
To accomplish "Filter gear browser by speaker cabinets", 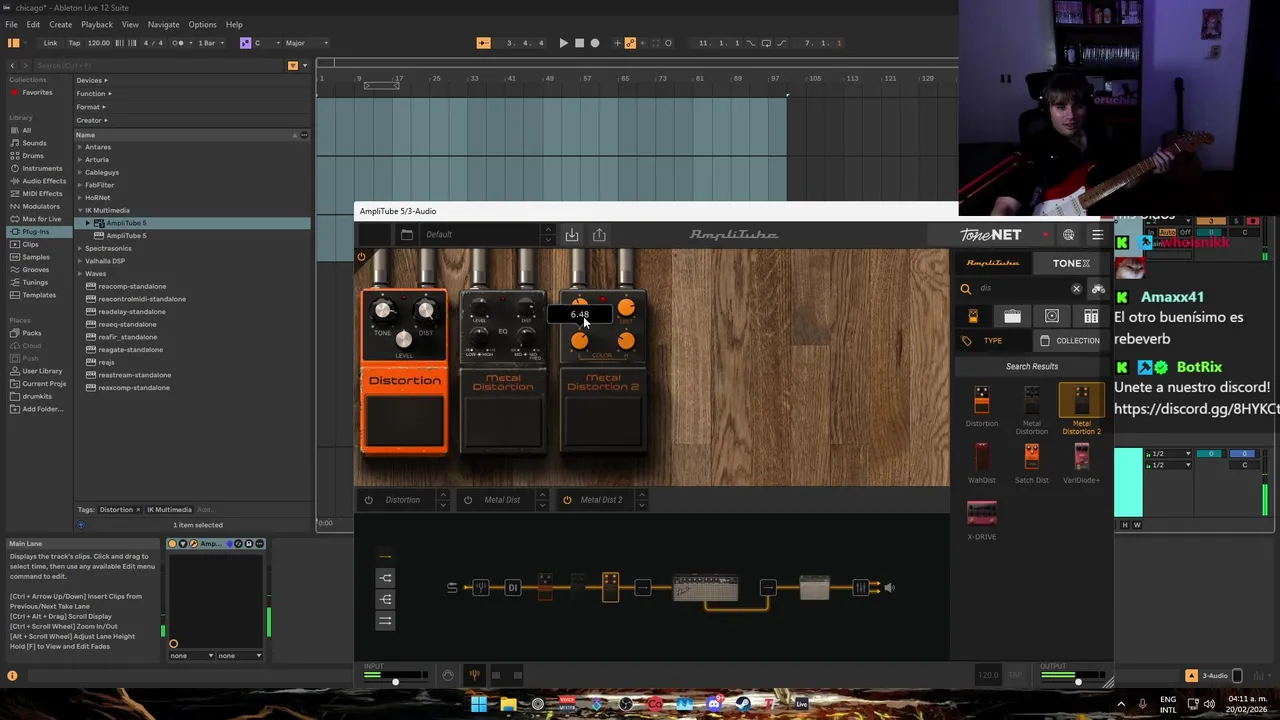I will [1052, 316].
